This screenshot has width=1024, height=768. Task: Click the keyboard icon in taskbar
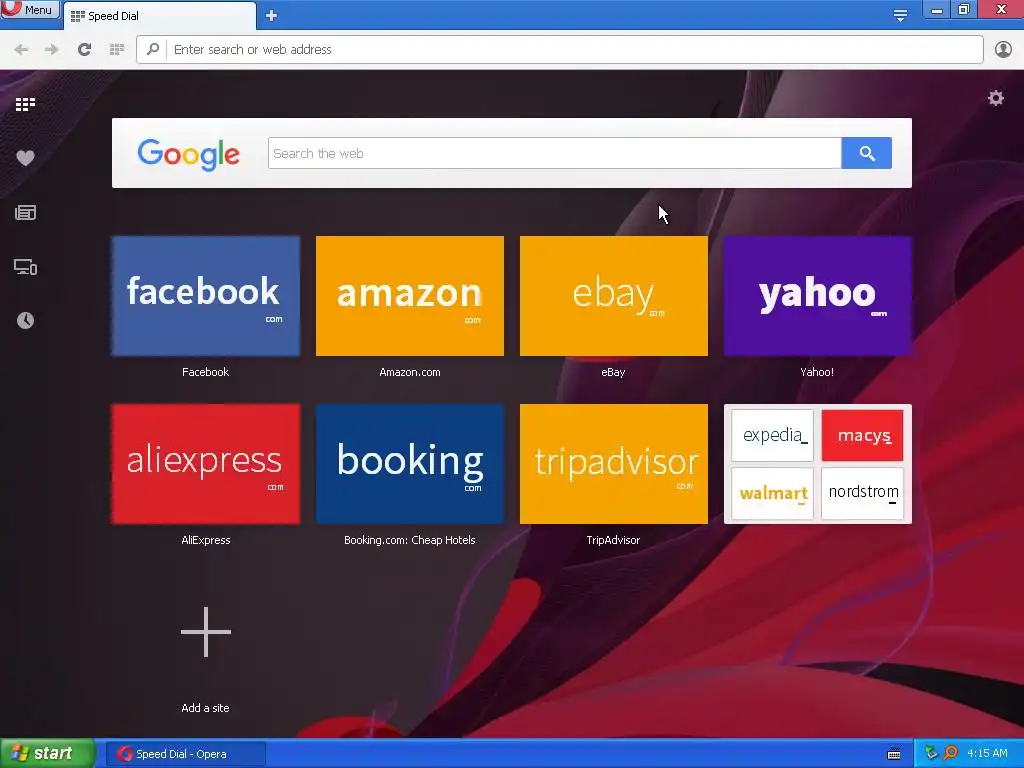[894, 754]
